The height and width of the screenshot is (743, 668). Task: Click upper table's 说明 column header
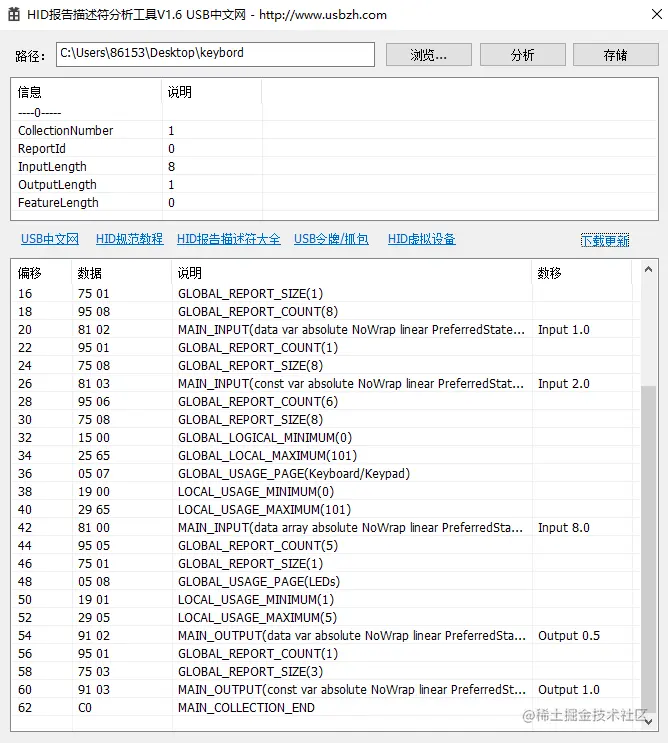tap(212, 92)
